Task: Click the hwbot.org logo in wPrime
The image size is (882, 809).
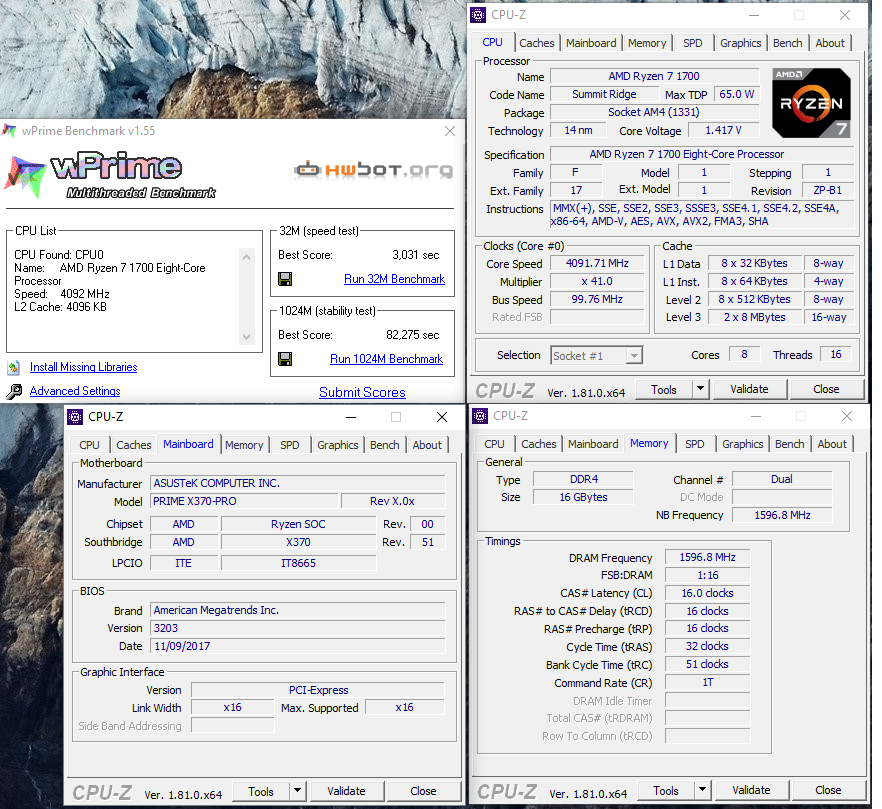Action: click(x=373, y=169)
